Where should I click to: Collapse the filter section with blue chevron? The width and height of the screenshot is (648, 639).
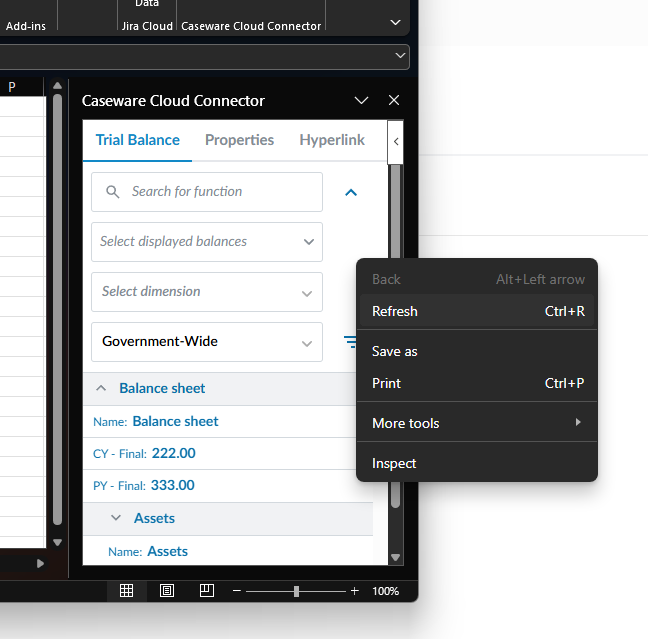point(351,193)
